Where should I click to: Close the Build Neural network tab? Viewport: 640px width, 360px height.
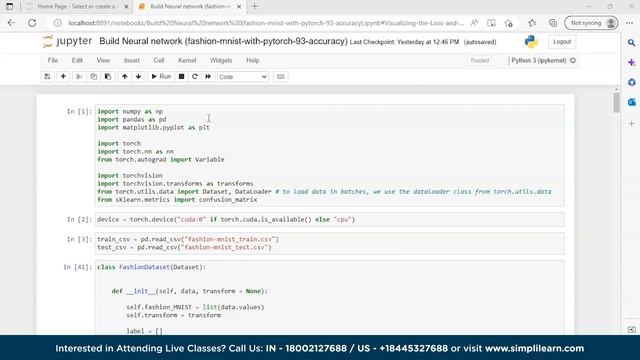tap(239, 7)
